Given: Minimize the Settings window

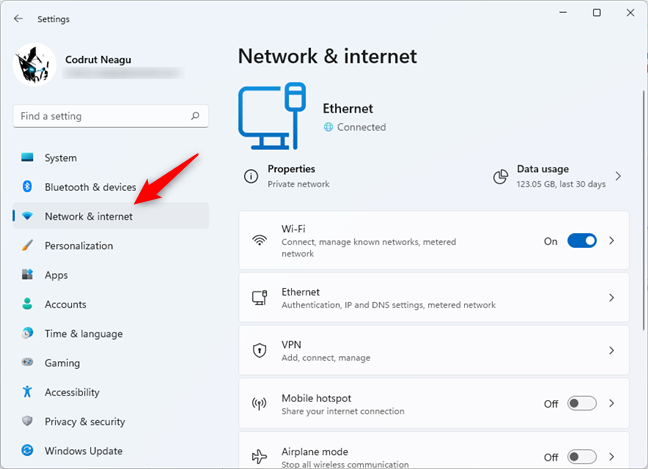Looking at the screenshot, I should pos(563,13).
